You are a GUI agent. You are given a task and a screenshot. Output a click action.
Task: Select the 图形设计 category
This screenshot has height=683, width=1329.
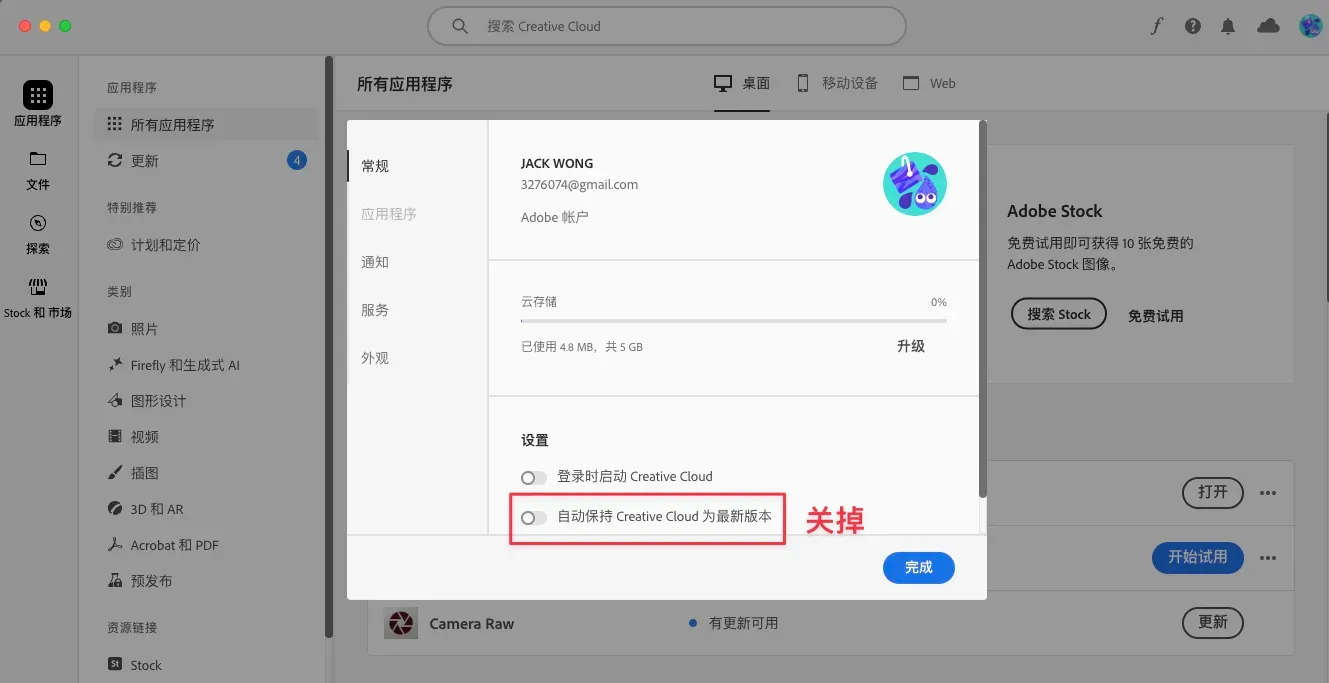click(x=146, y=401)
